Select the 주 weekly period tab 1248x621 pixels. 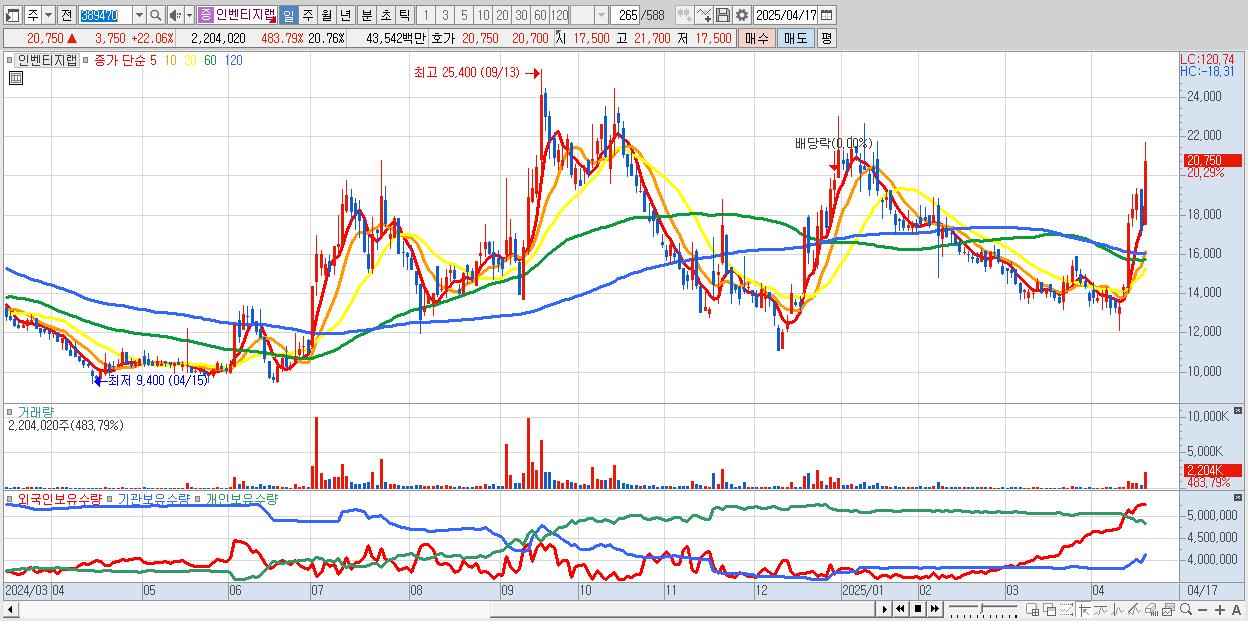click(x=307, y=15)
